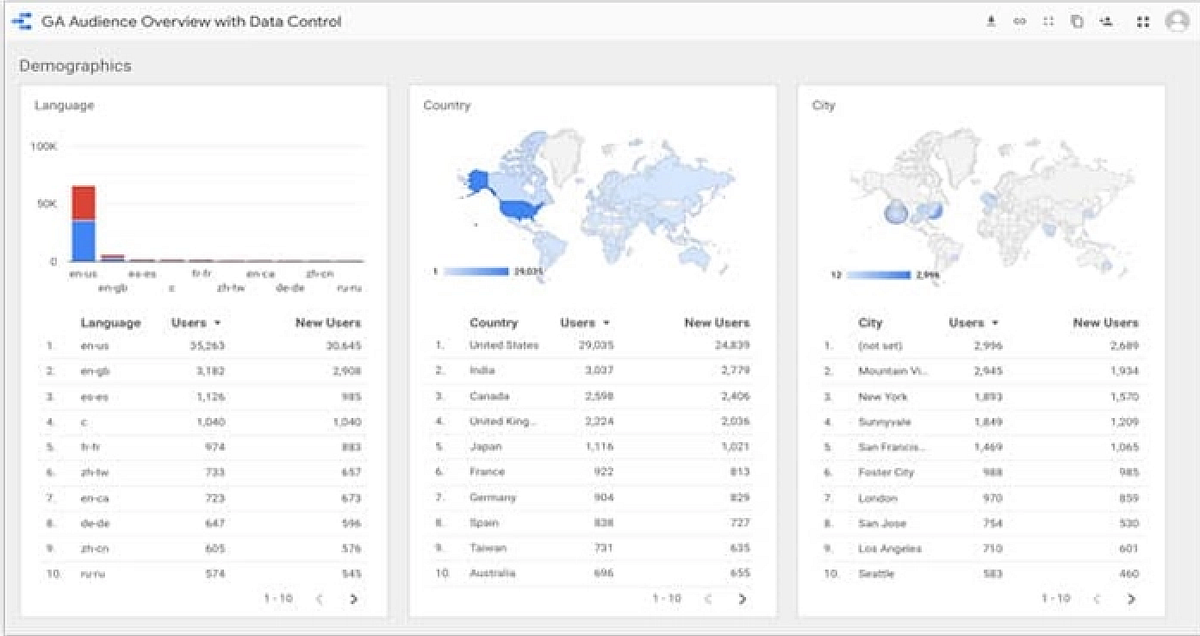This screenshot has width=1200, height=636.
Task: Go to next page of Language table
Action: [x=356, y=597]
